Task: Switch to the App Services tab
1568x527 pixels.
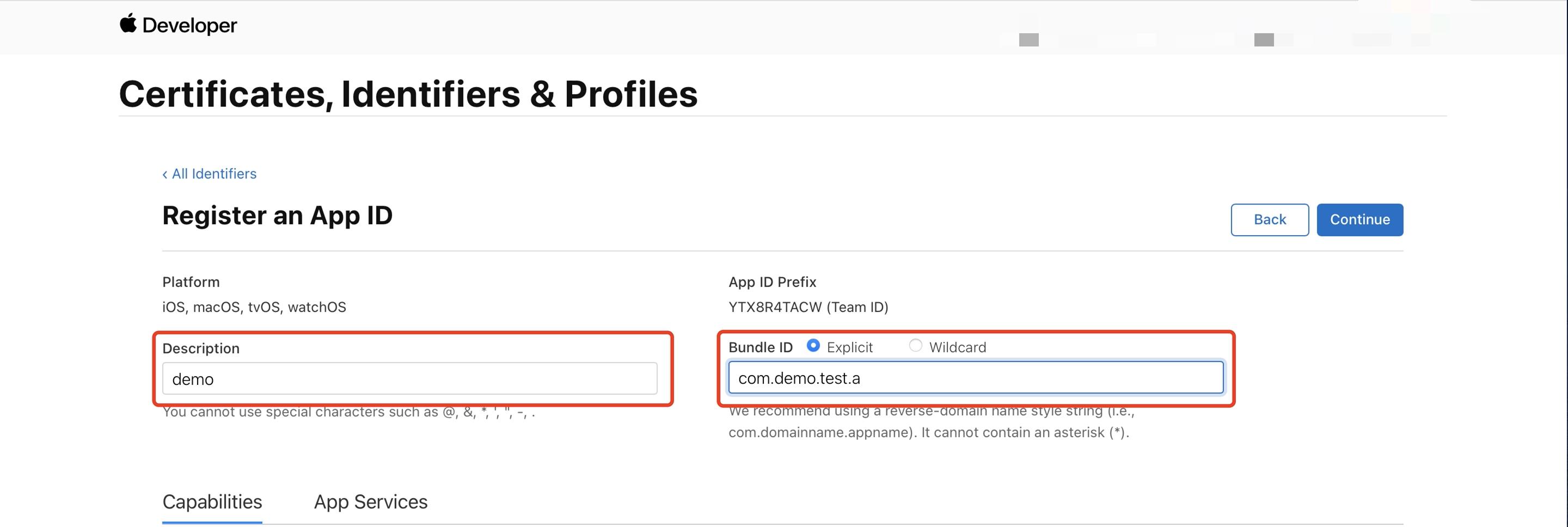Action: (371, 502)
